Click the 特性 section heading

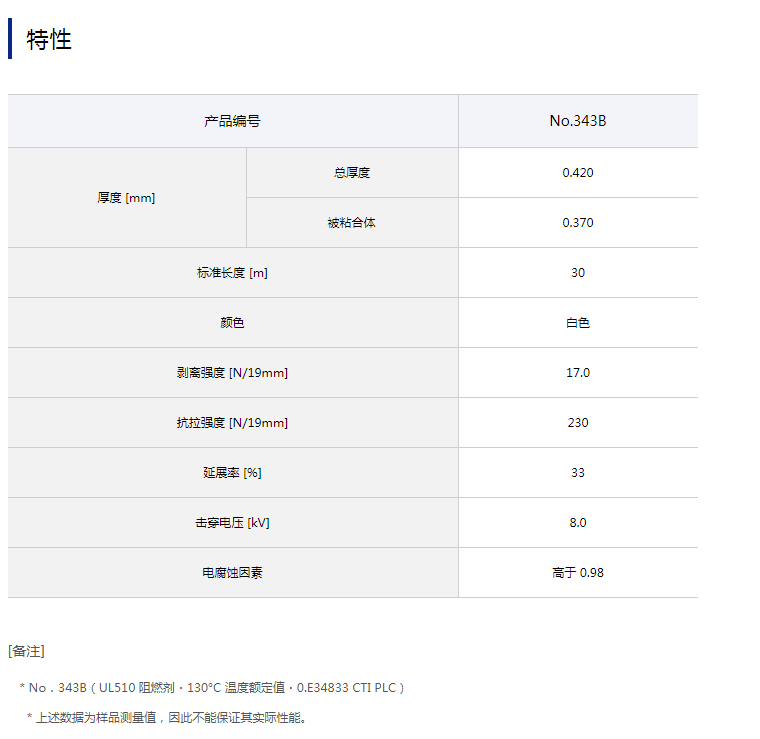coord(49,40)
